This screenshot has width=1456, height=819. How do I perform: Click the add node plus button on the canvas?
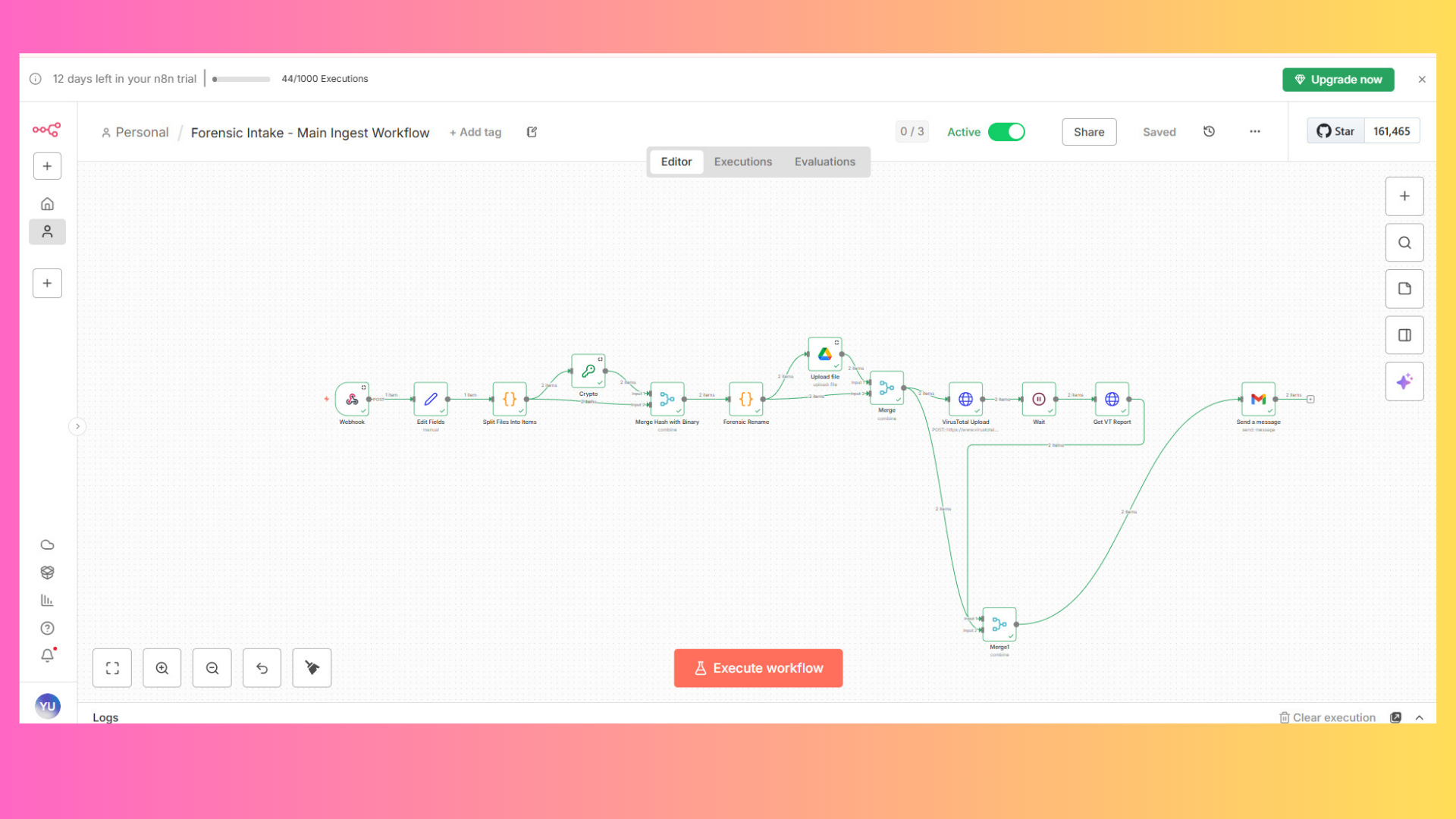1404,196
